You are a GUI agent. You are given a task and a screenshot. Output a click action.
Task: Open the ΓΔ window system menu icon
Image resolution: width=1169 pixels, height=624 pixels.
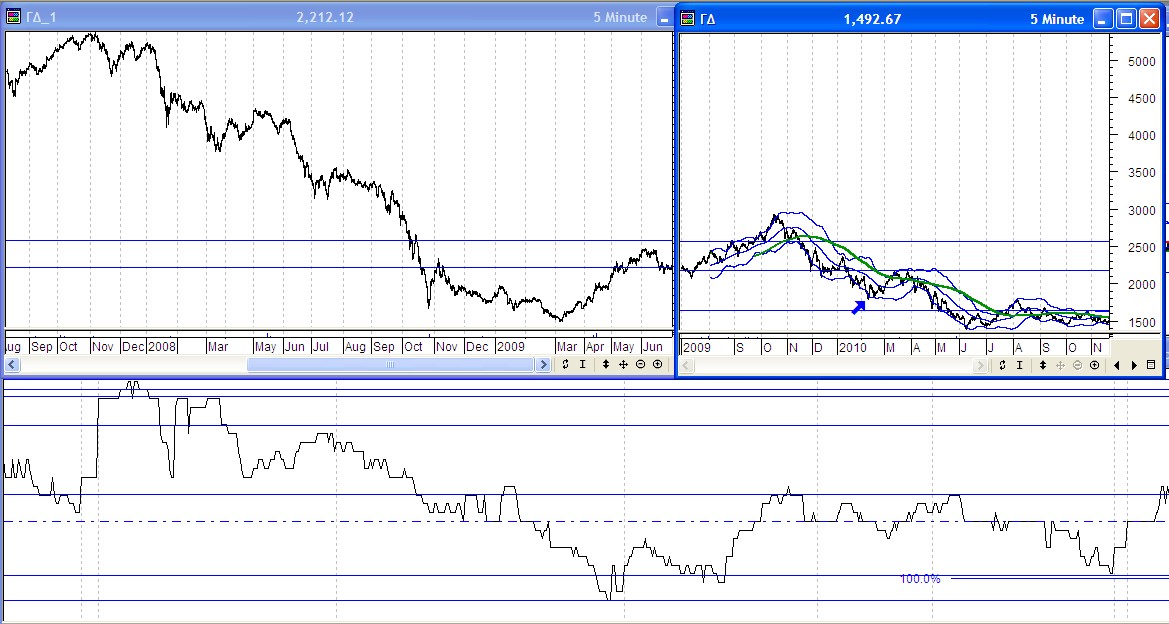tap(688, 18)
